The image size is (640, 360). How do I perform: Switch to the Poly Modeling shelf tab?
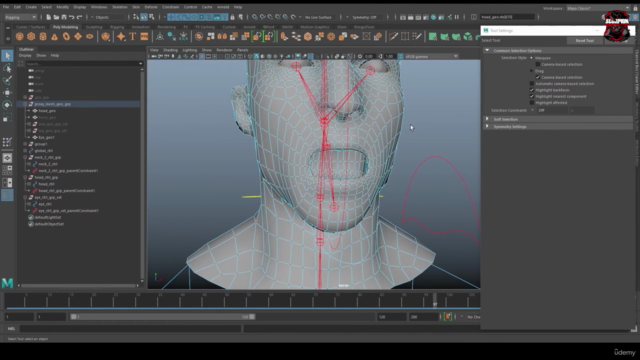pos(65,27)
